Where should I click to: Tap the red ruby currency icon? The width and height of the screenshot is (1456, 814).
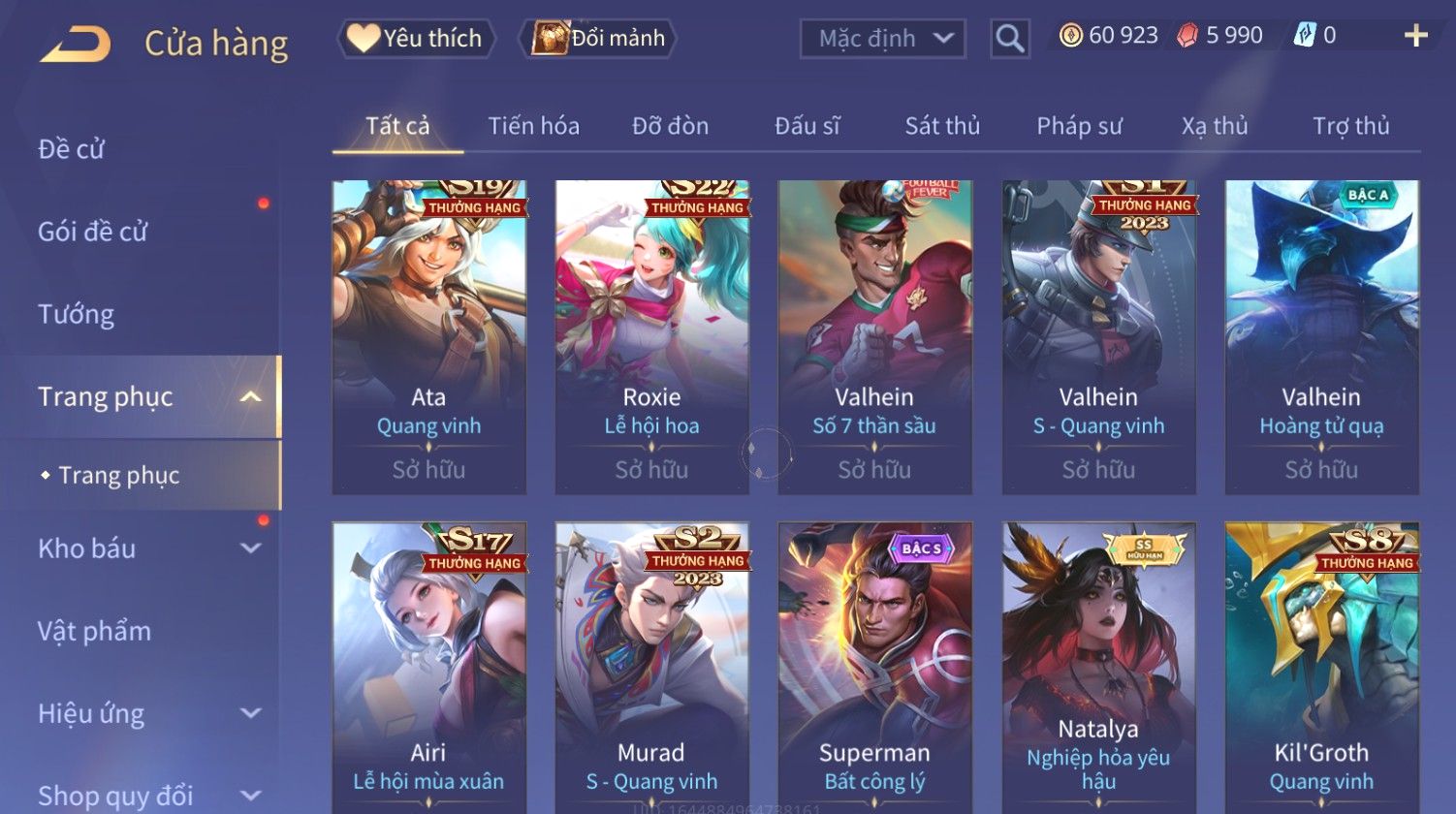(x=1187, y=36)
